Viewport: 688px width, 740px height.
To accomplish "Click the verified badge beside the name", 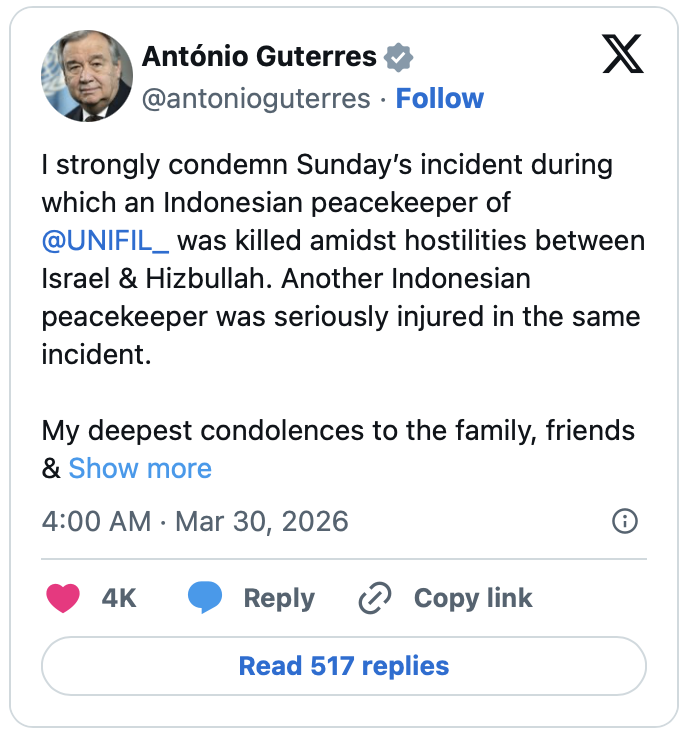I will (399, 58).
